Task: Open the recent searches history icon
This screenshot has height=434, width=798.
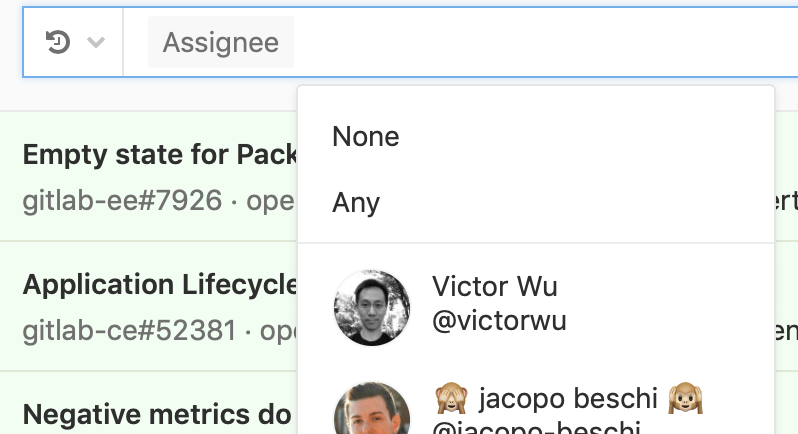Action: (x=58, y=42)
